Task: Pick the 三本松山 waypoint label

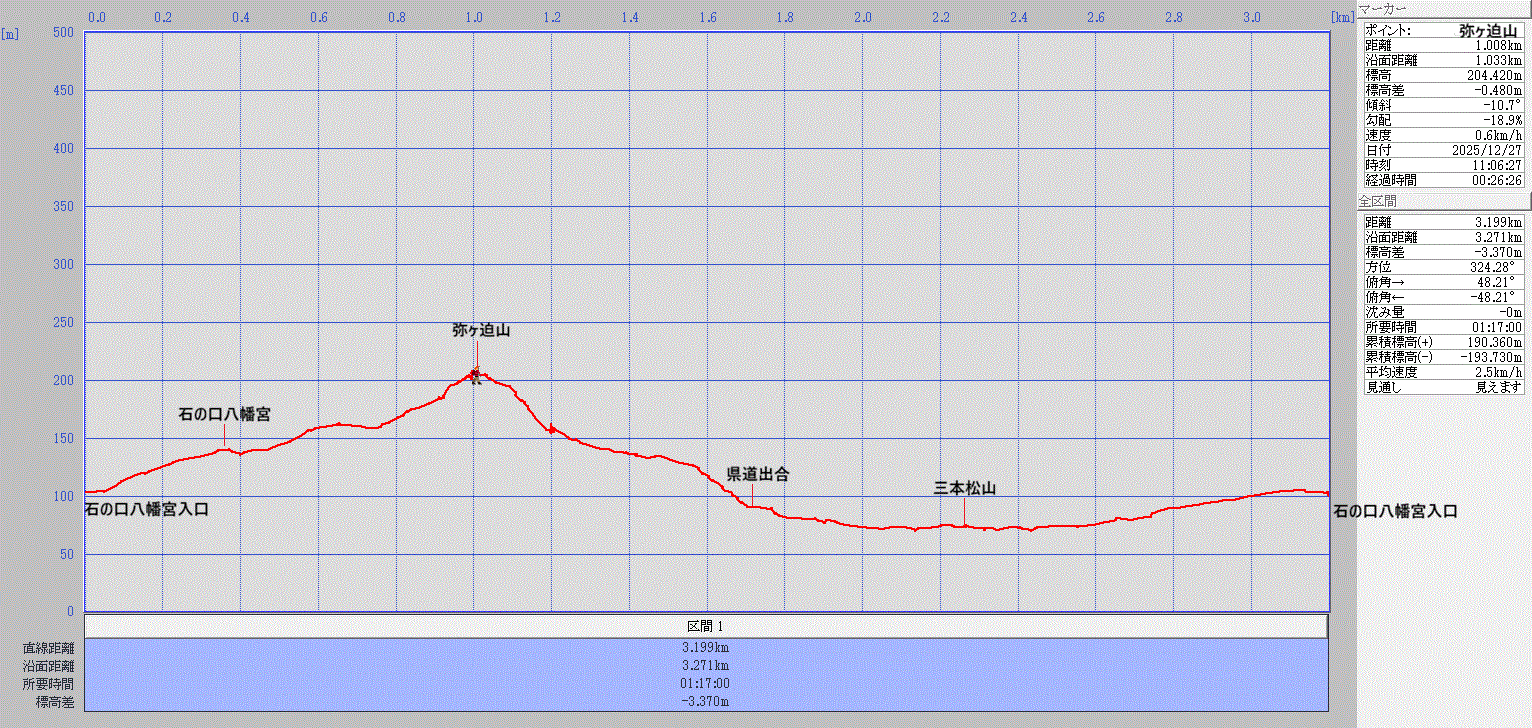Action: 964,488
